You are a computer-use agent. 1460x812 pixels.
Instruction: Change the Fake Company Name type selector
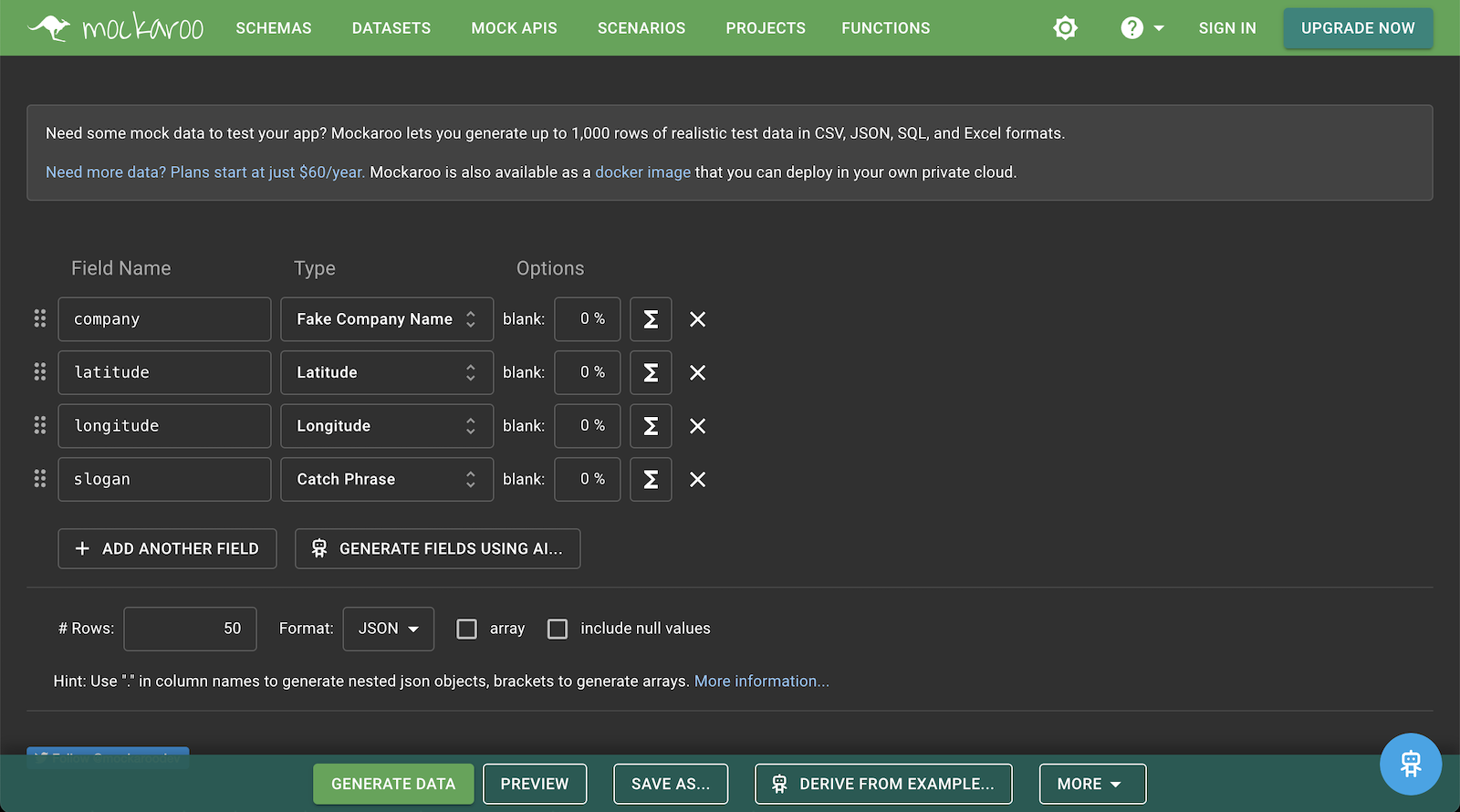tap(386, 319)
